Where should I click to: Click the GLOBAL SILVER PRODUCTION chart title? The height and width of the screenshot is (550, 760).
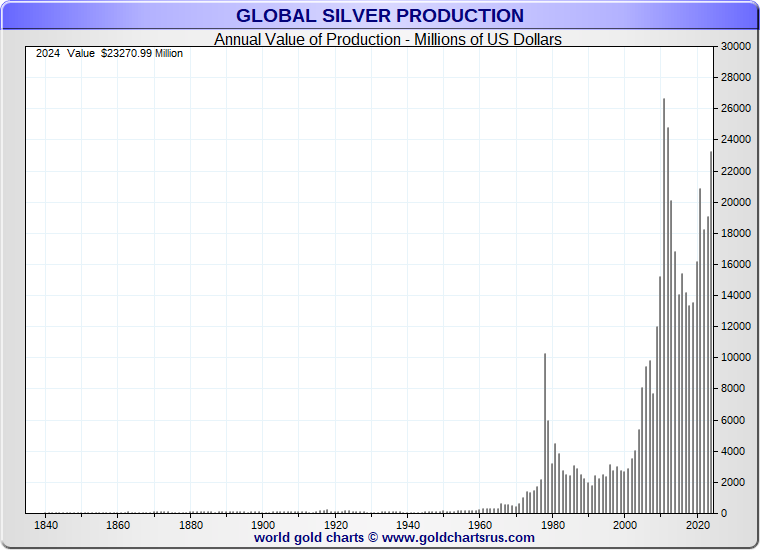(379, 16)
